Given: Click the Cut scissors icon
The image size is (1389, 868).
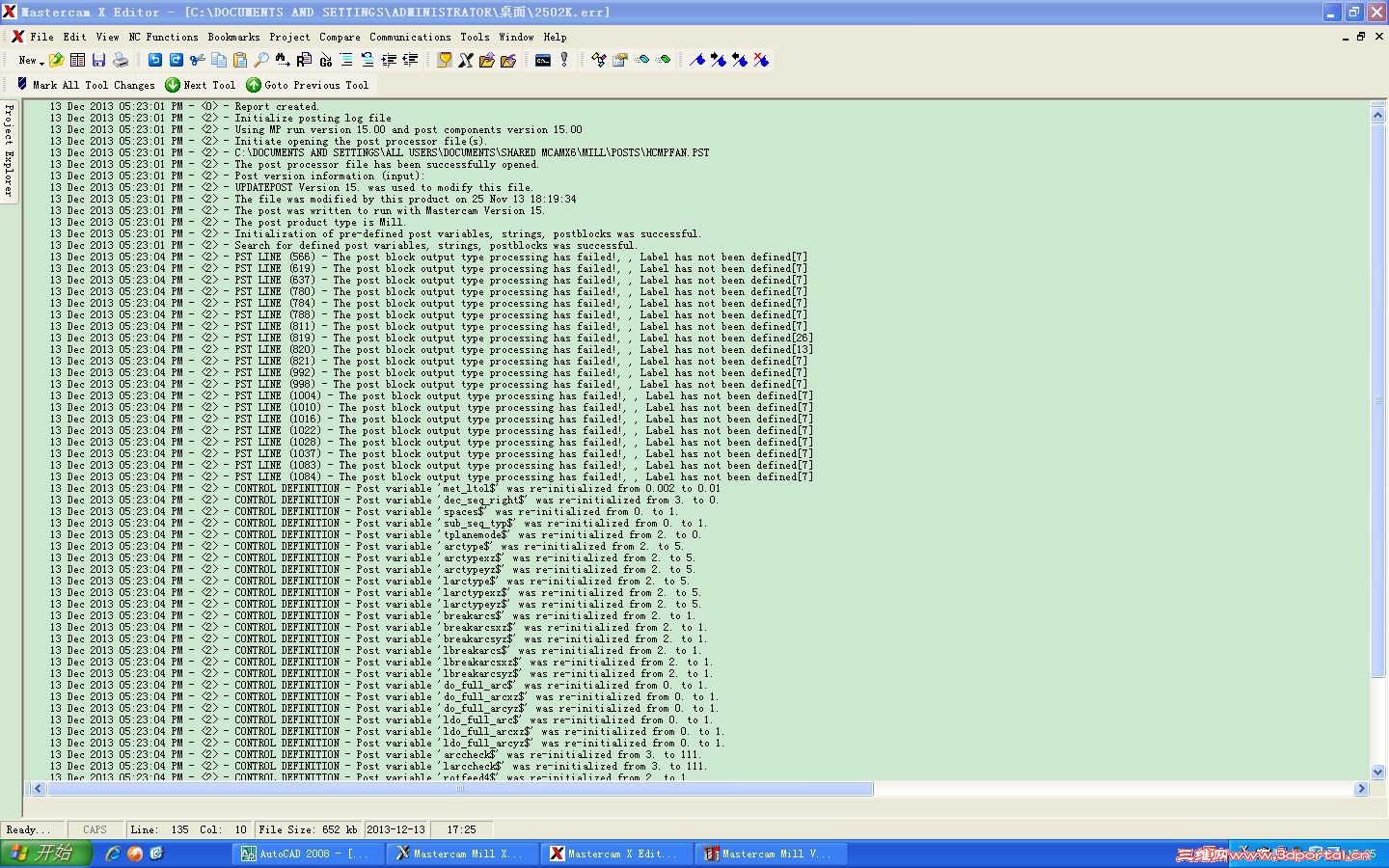Looking at the screenshot, I should click(198, 60).
